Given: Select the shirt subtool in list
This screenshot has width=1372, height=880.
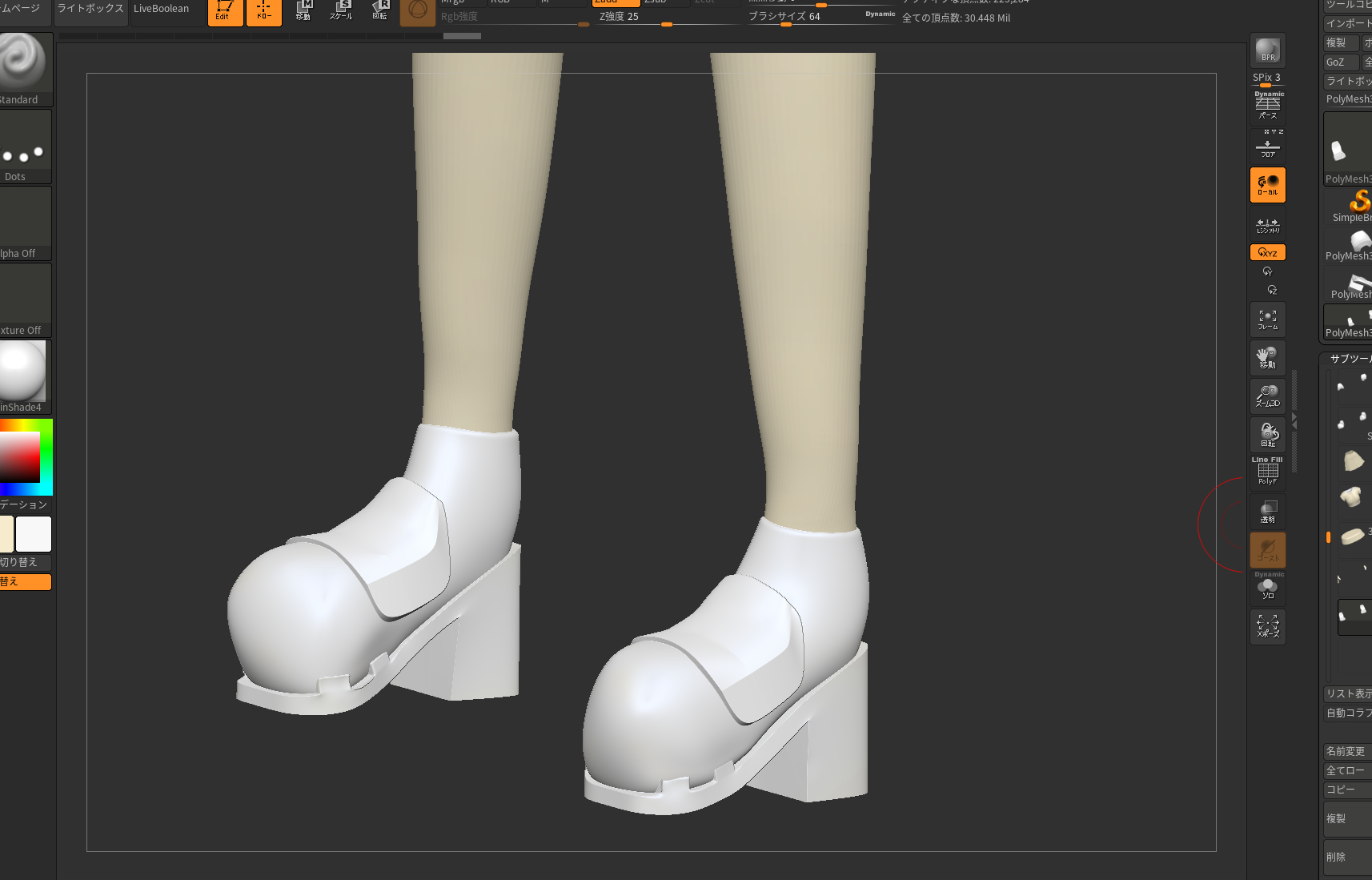Looking at the screenshot, I should (1353, 498).
